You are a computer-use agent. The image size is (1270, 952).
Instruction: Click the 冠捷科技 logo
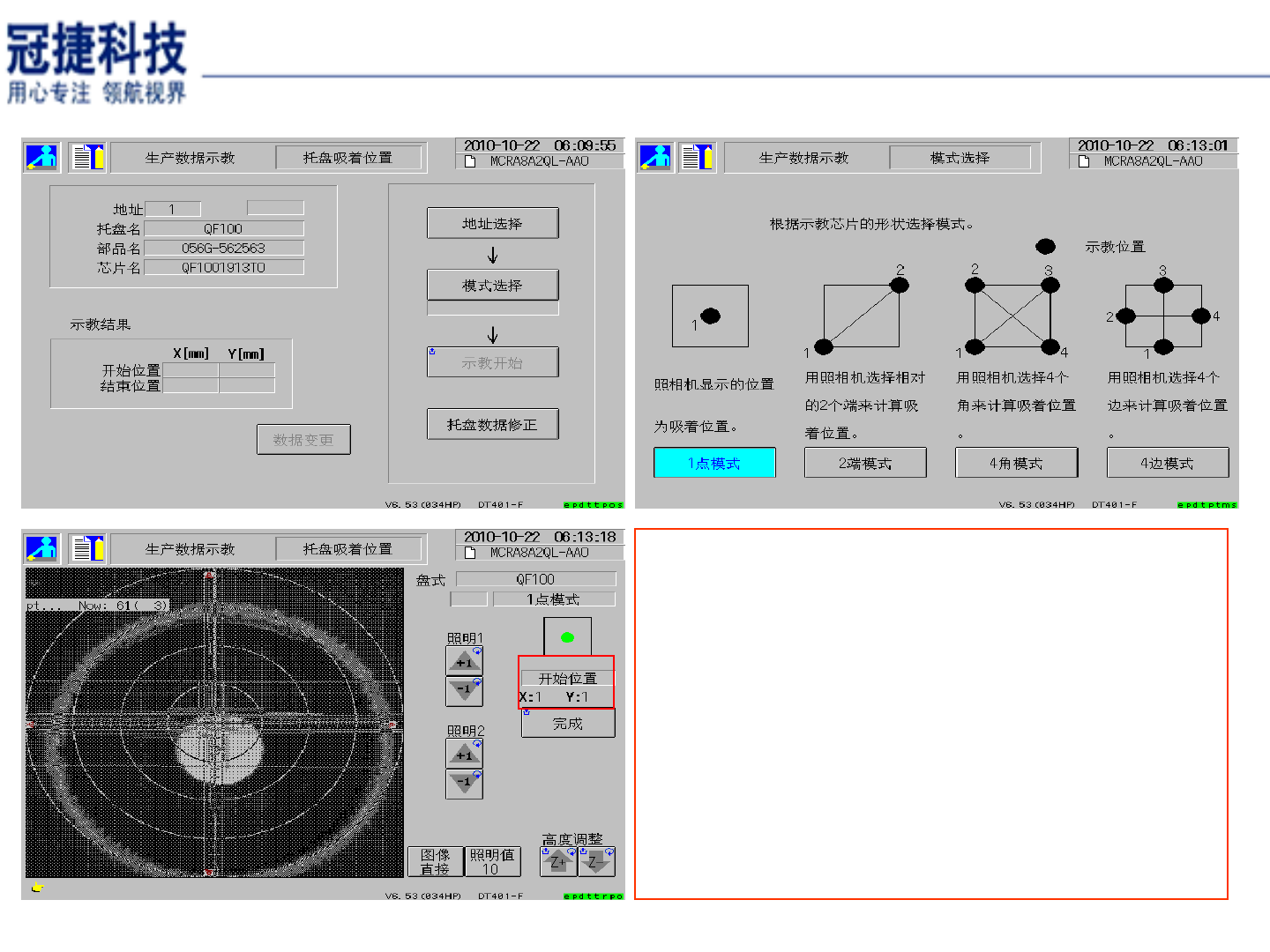pyautogui.click(x=97, y=63)
